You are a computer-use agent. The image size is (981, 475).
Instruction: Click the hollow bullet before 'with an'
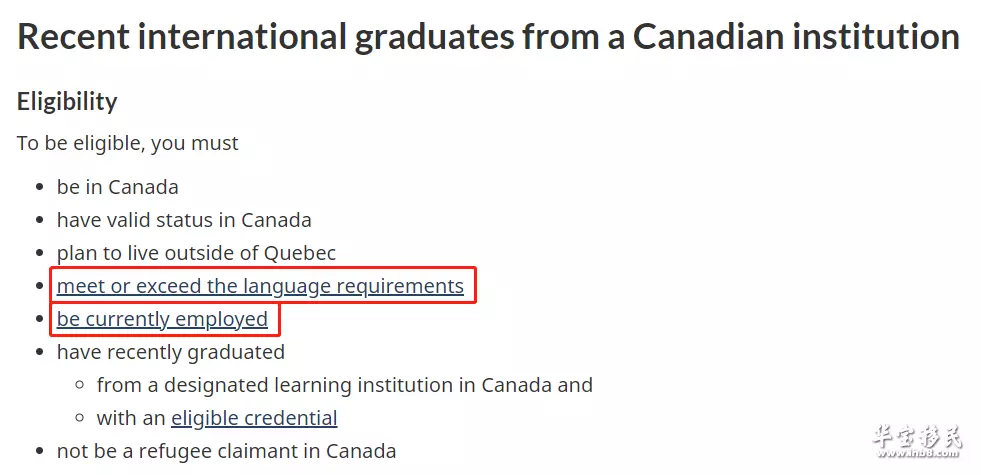tap(79, 418)
